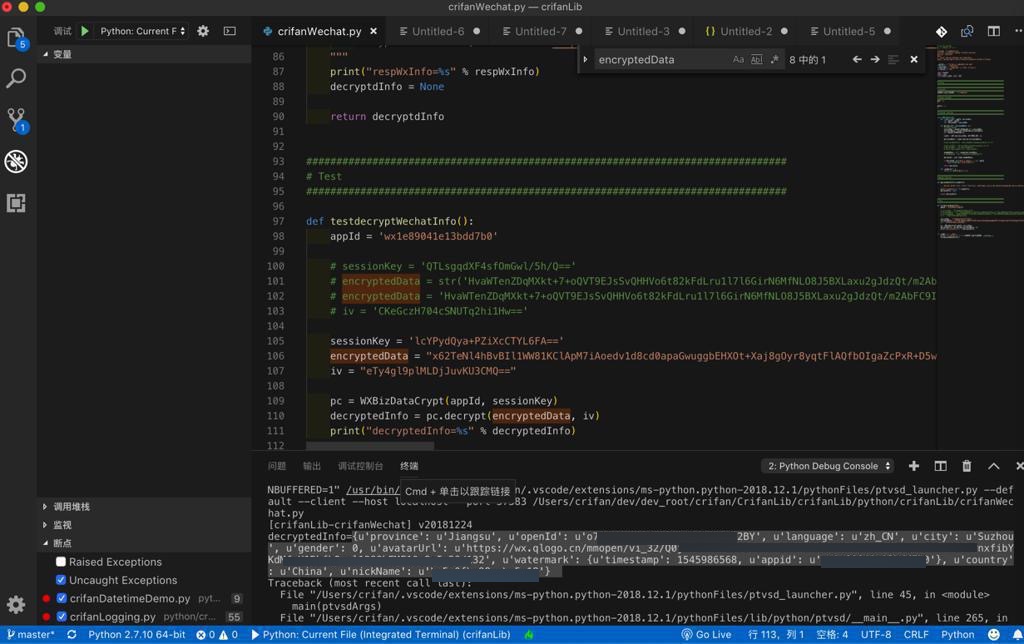Click the new terminal plus icon
The width and height of the screenshot is (1024, 644).
(914, 466)
